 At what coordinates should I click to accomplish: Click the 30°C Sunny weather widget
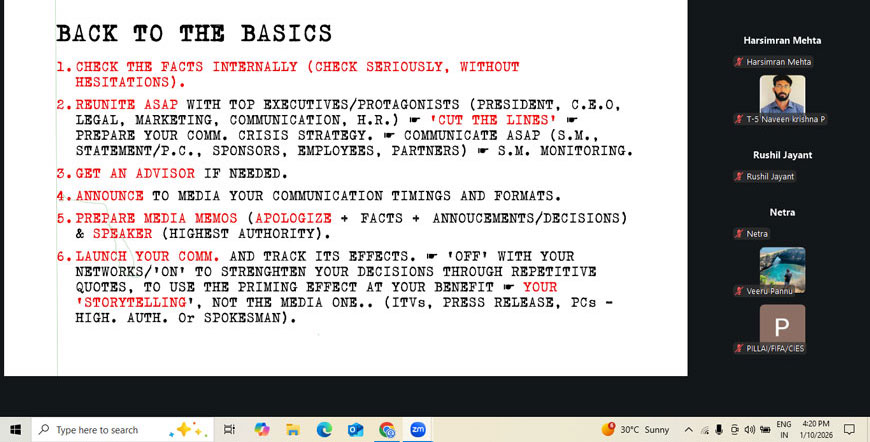[x=636, y=429]
